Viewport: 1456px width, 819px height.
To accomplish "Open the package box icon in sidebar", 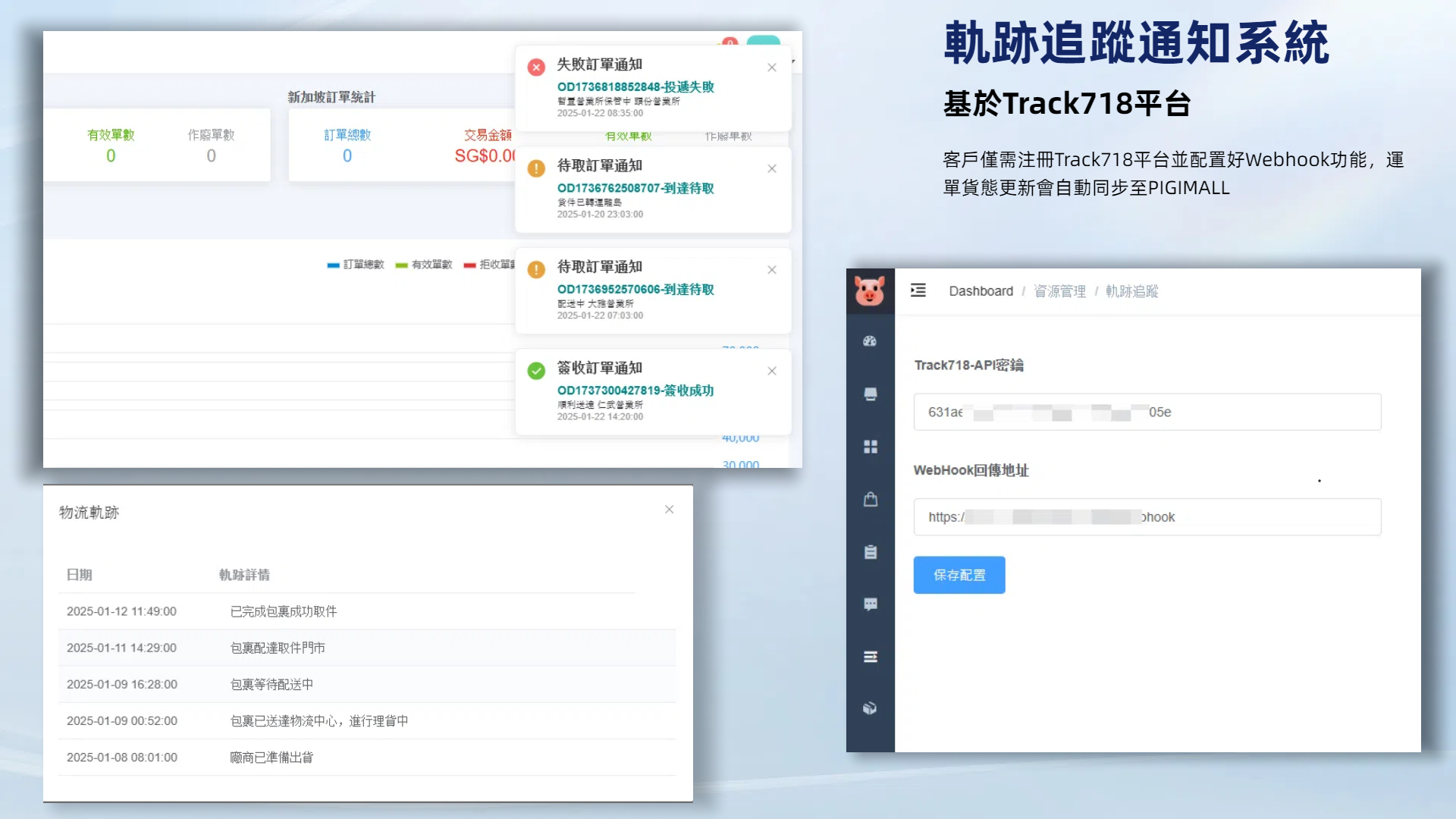I will coord(870,708).
